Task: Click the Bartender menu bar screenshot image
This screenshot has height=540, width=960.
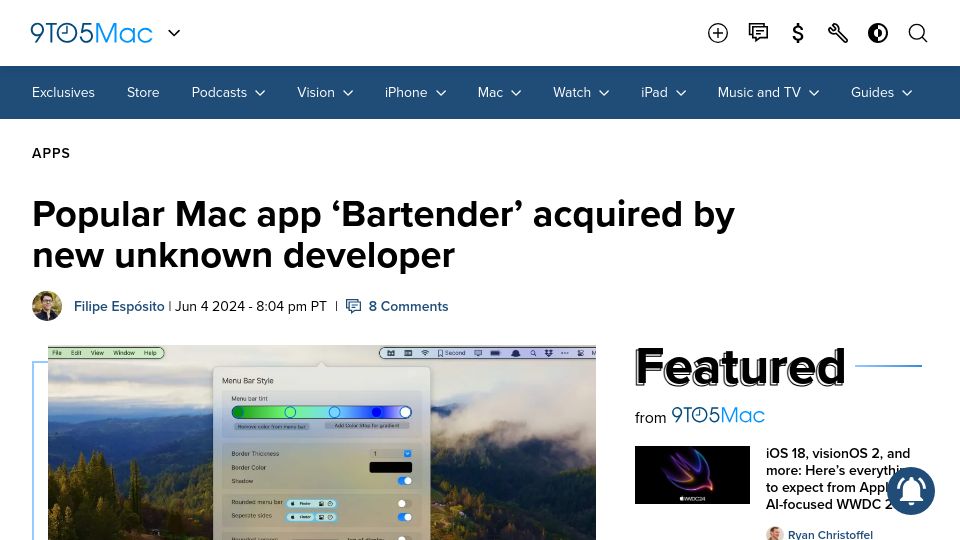Action: [x=322, y=443]
